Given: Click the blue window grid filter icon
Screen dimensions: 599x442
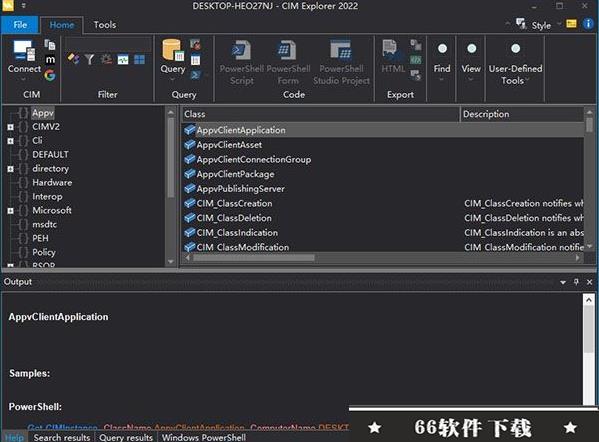Looking at the screenshot, I should click(x=139, y=60).
